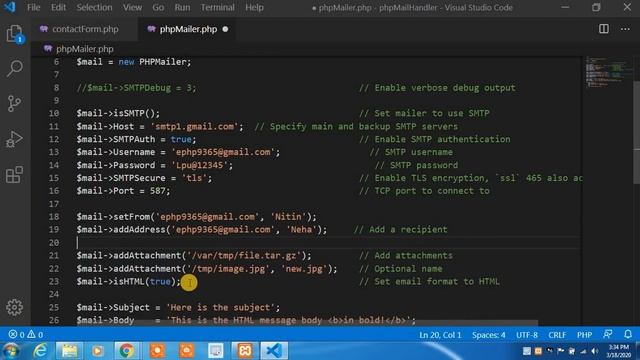Open the Selection menu
640x360 pixels.
point(94,7)
